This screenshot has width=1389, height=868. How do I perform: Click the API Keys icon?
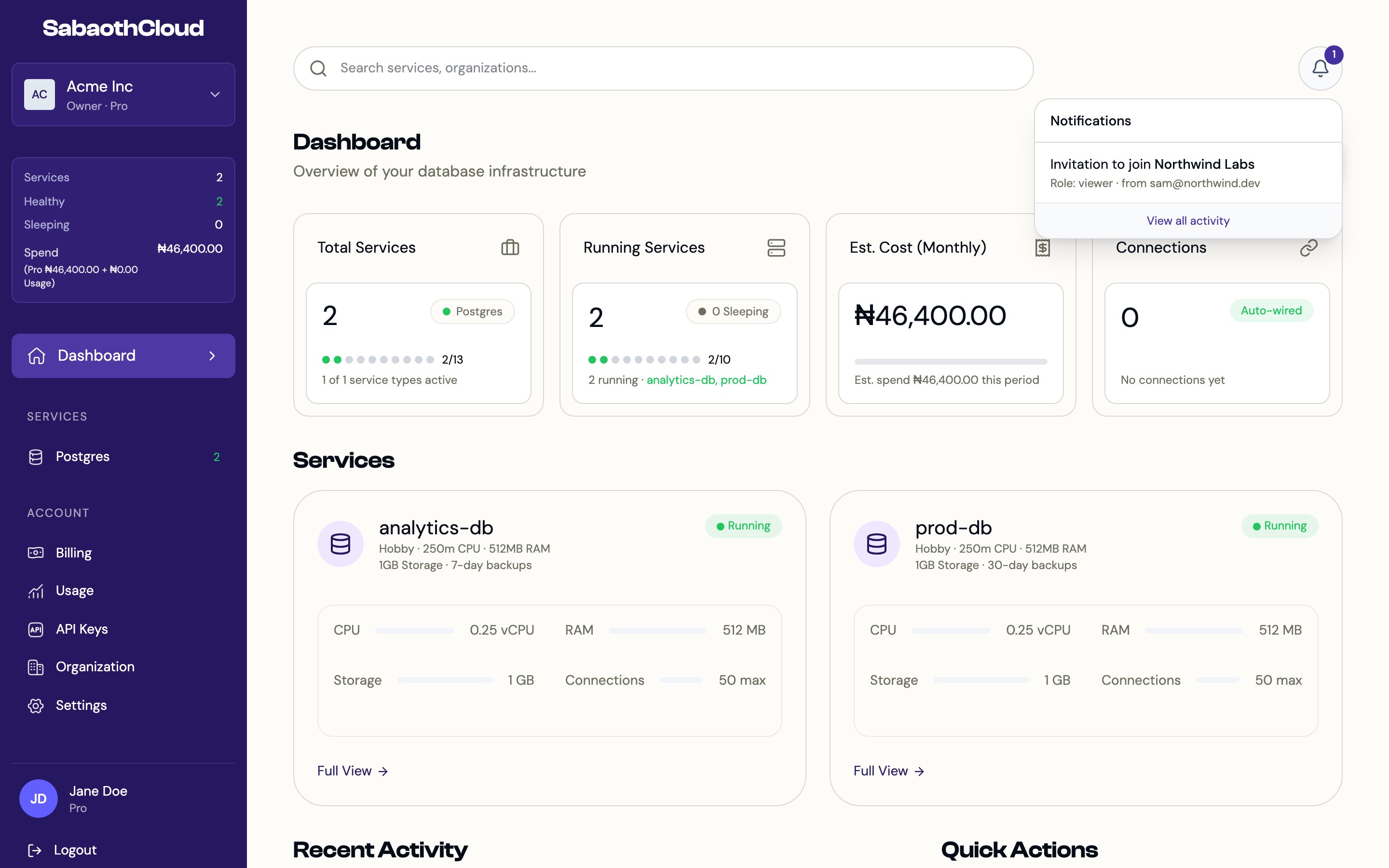[36, 629]
